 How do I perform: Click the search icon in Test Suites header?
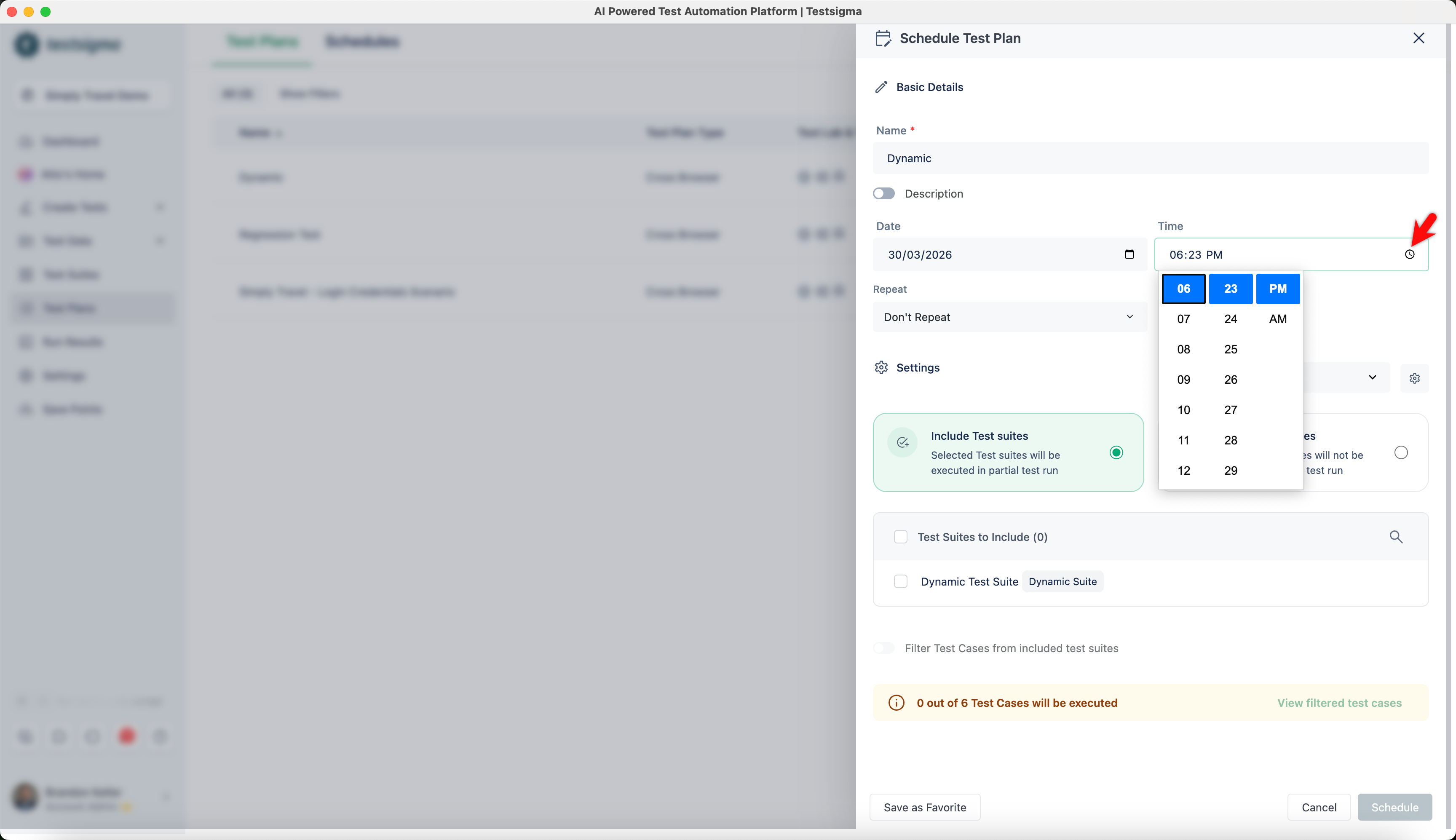[x=1395, y=537]
